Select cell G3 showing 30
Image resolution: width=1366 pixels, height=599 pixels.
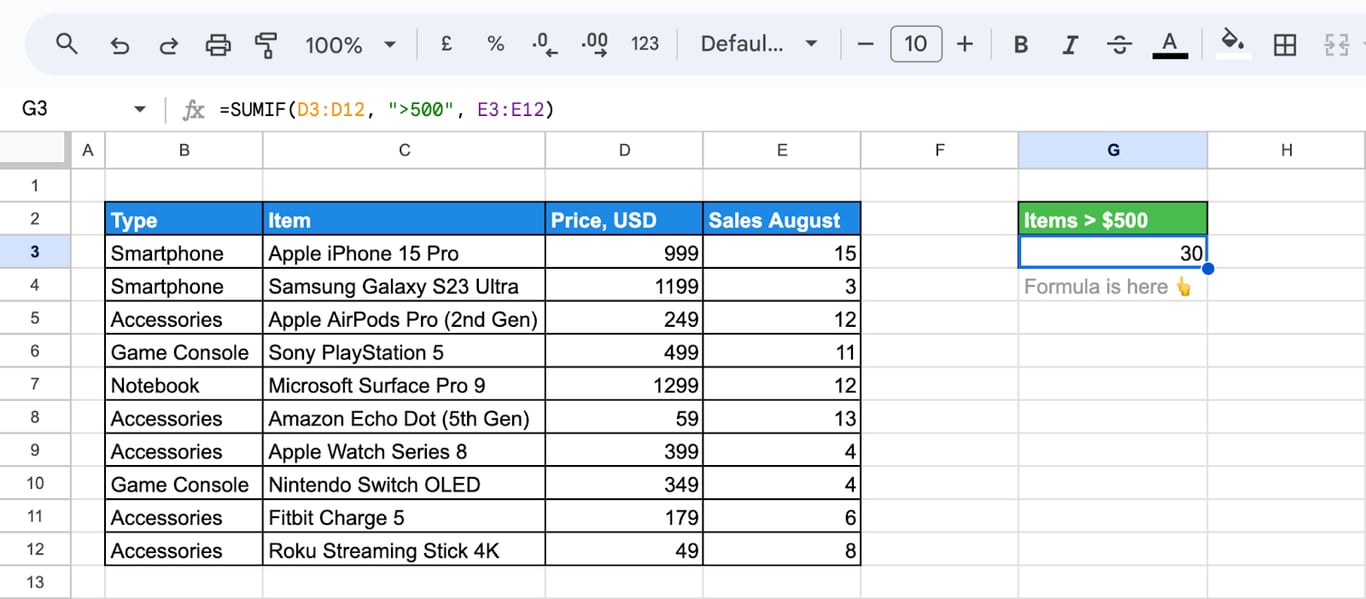coord(1113,252)
